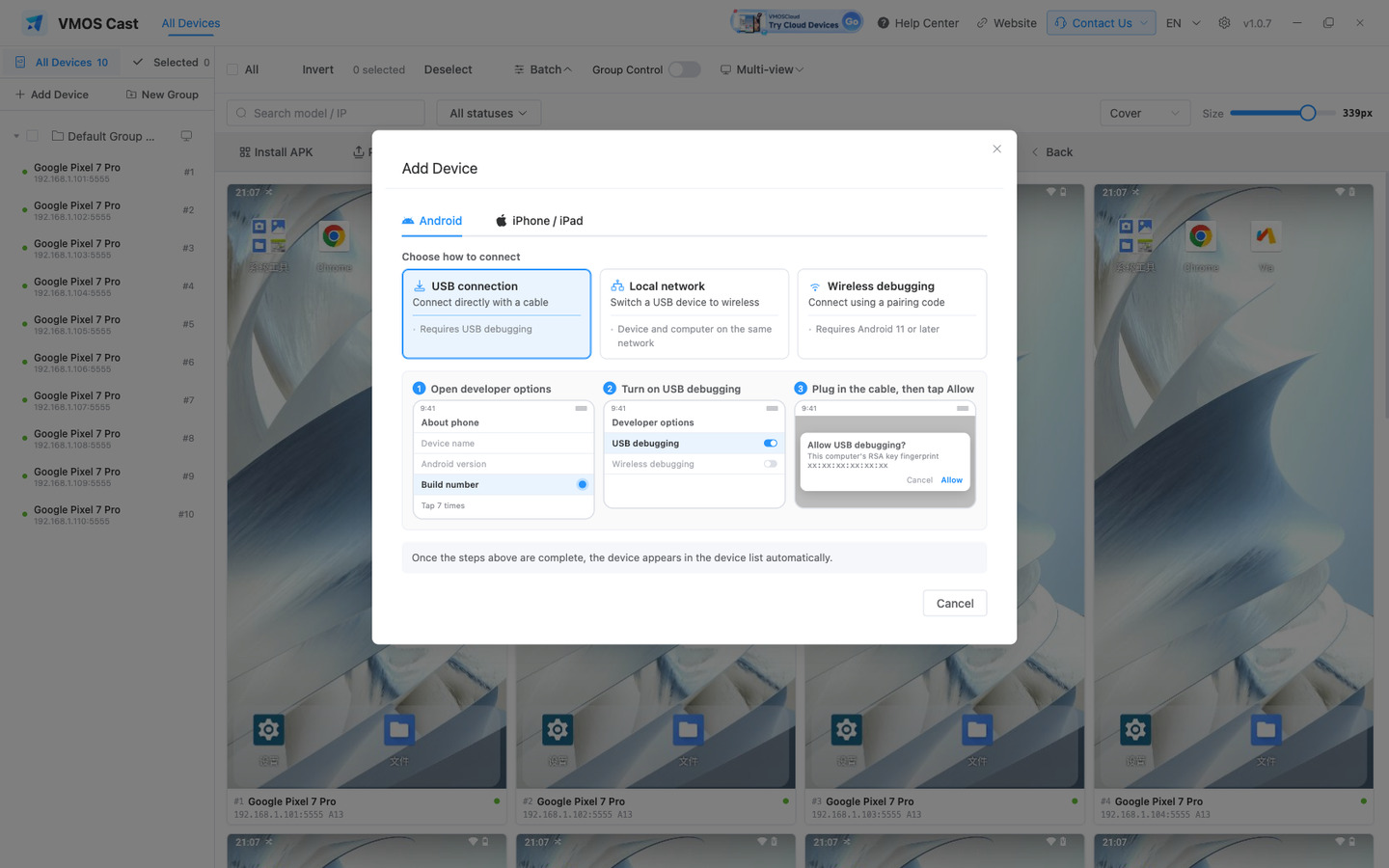Select Google Pixel 7 Pro #10 in sidebar
1389x868 pixels.
pyautogui.click(x=107, y=514)
